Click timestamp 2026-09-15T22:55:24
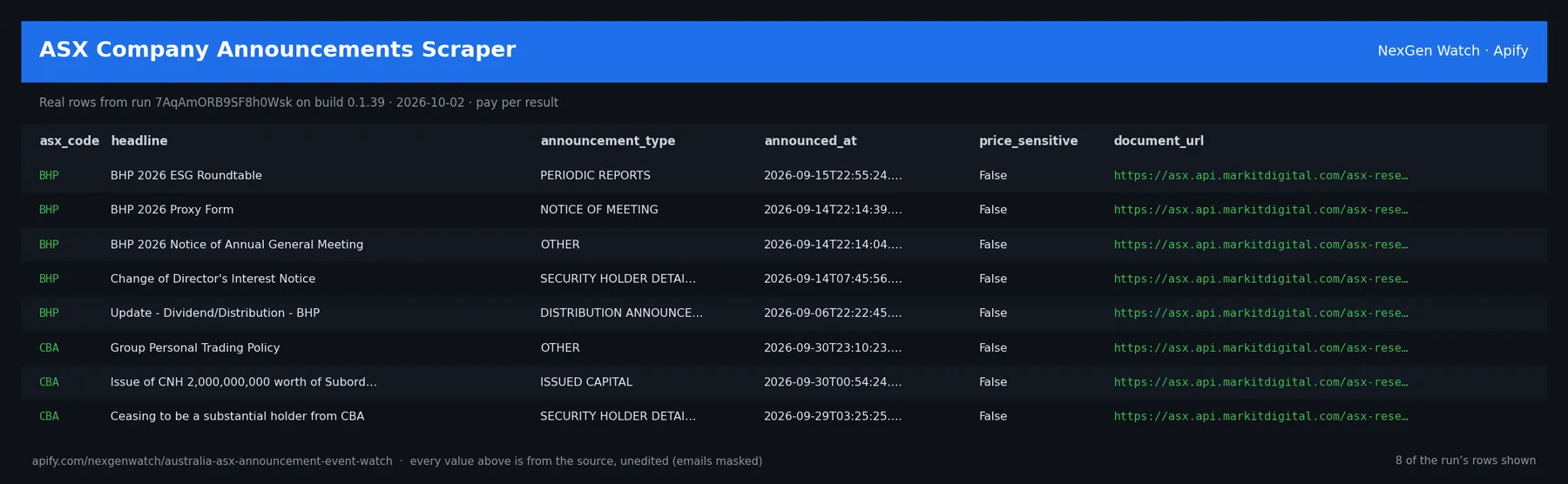Screen dimensions: 1568x484 click(x=833, y=176)
